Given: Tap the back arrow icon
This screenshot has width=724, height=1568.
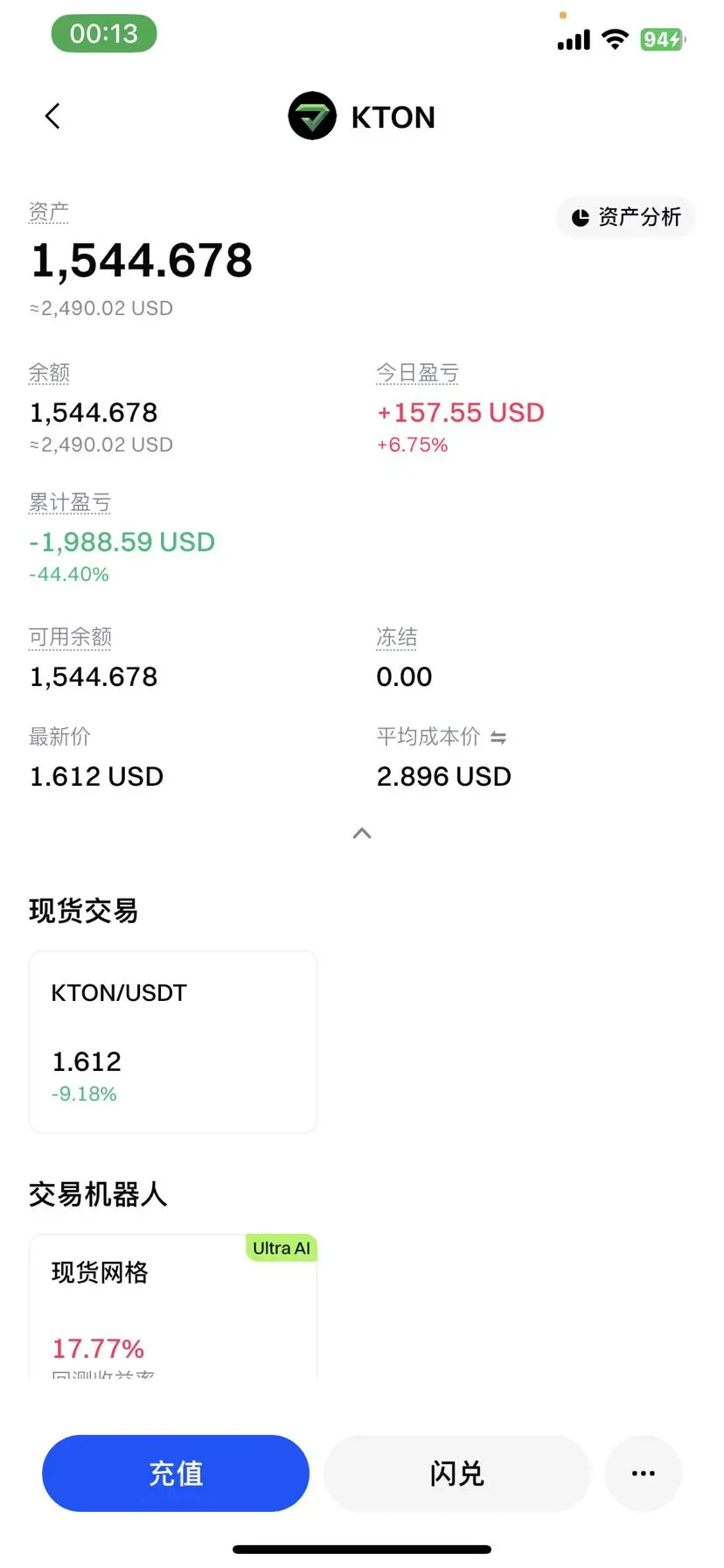Looking at the screenshot, I should 52,116.
